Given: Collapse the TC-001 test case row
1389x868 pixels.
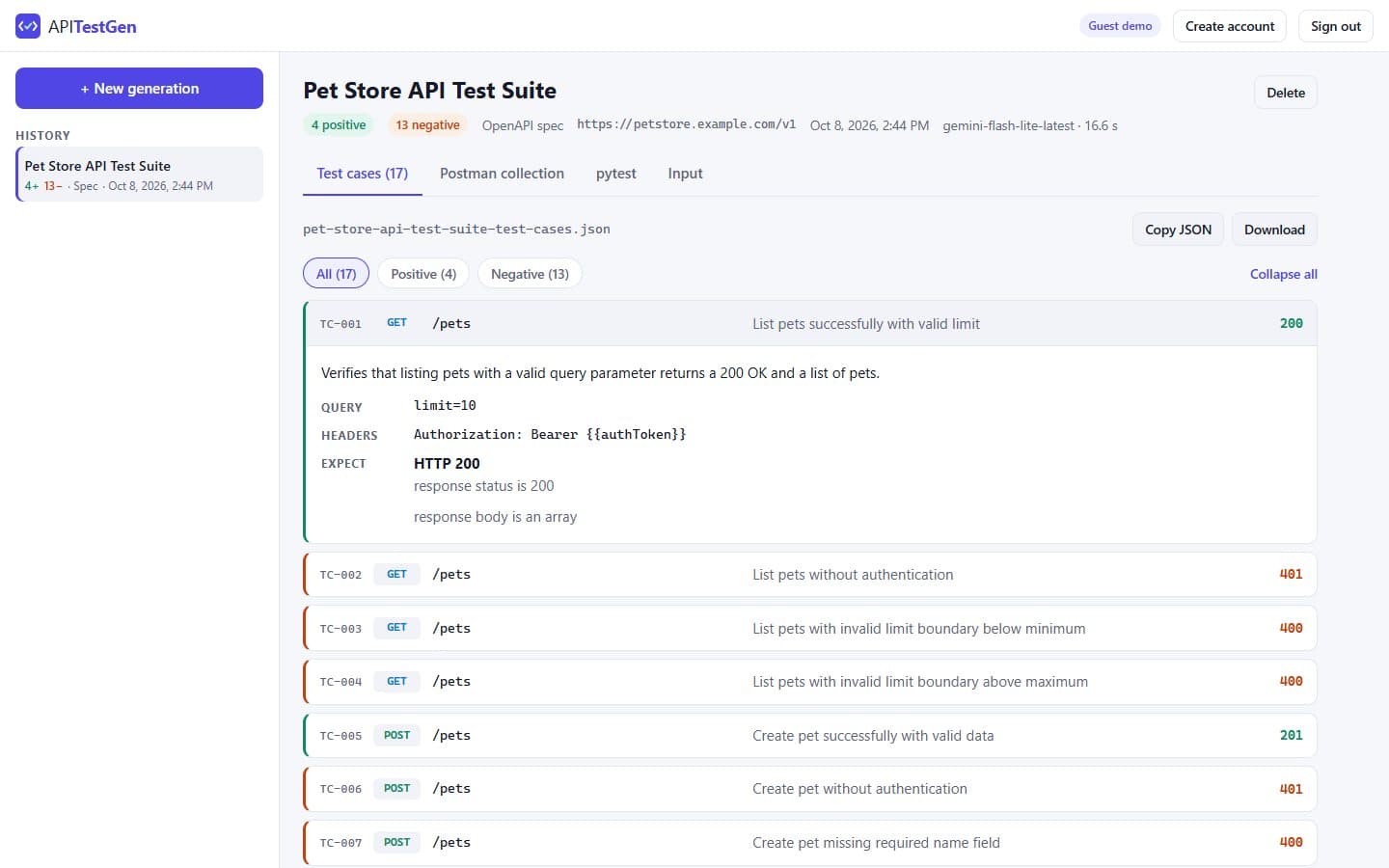Looking at the screenshot, I should 810,324.
